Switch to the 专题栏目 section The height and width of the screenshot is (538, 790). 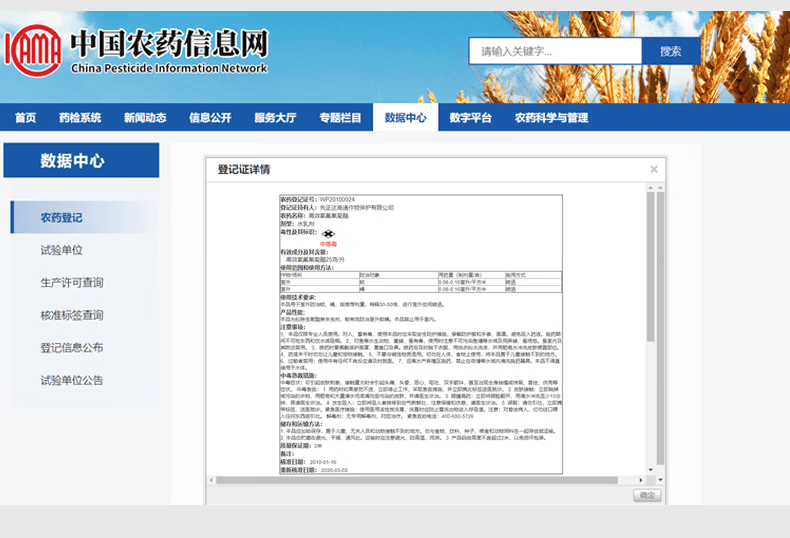pos(340,118)
